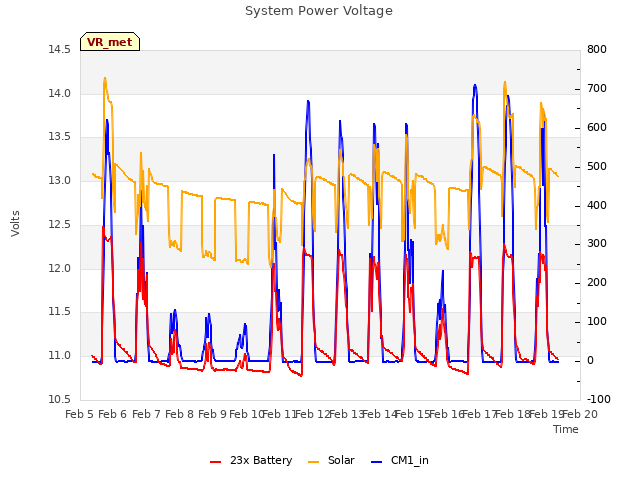The width and height of the screenshot is (640, 480).
Task: Click the Feb 18 date tick label
Action: 513,415
